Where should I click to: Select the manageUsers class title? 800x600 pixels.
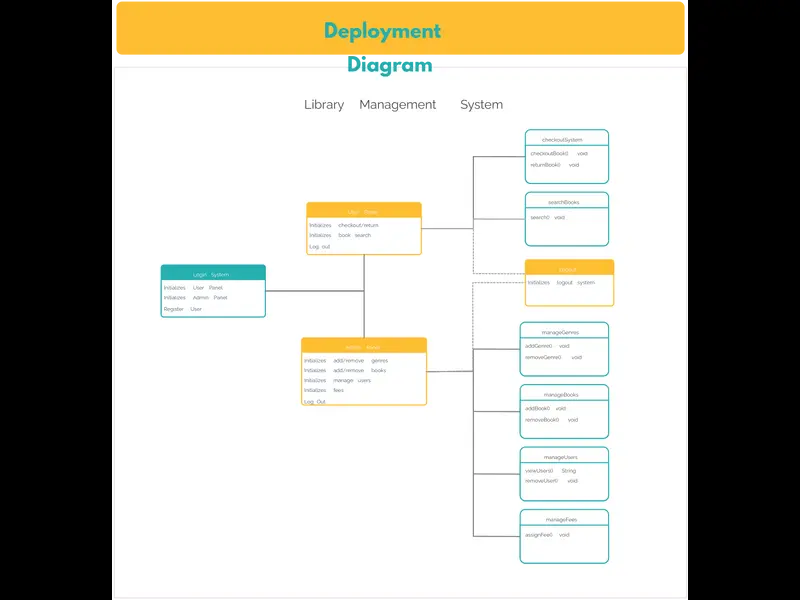(561, 458)
